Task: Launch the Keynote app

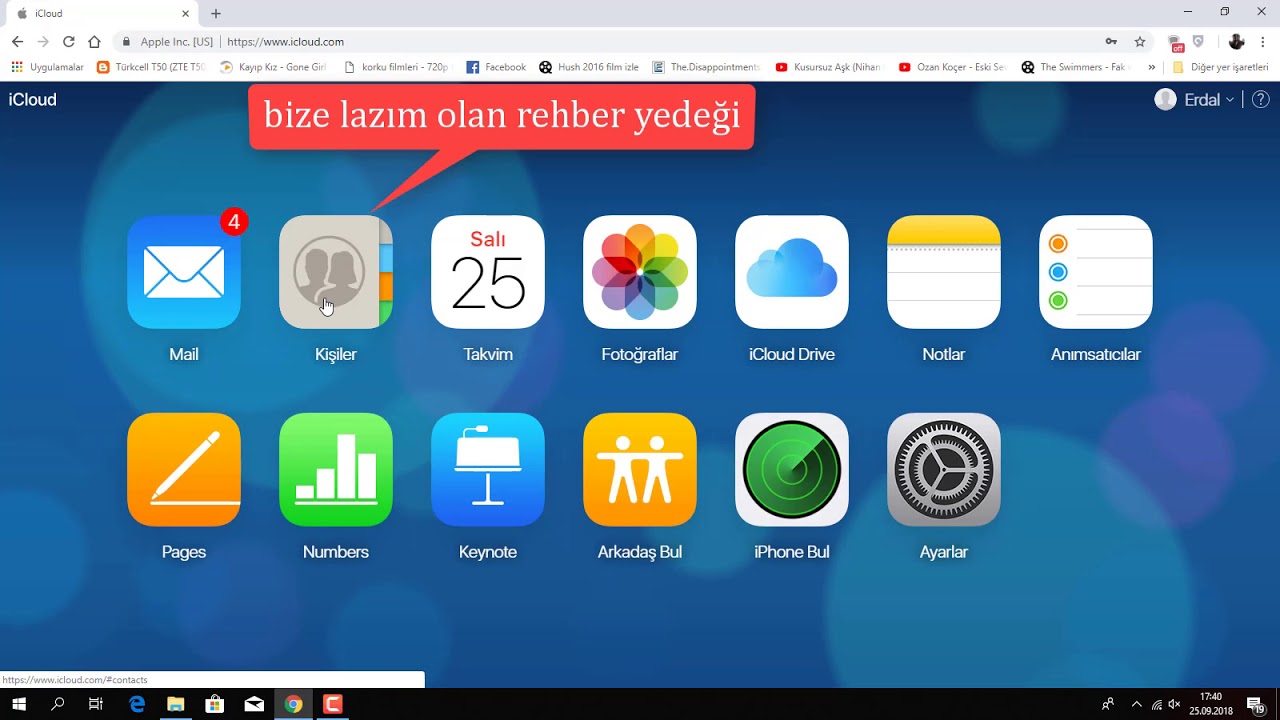Action: [488, 470]
